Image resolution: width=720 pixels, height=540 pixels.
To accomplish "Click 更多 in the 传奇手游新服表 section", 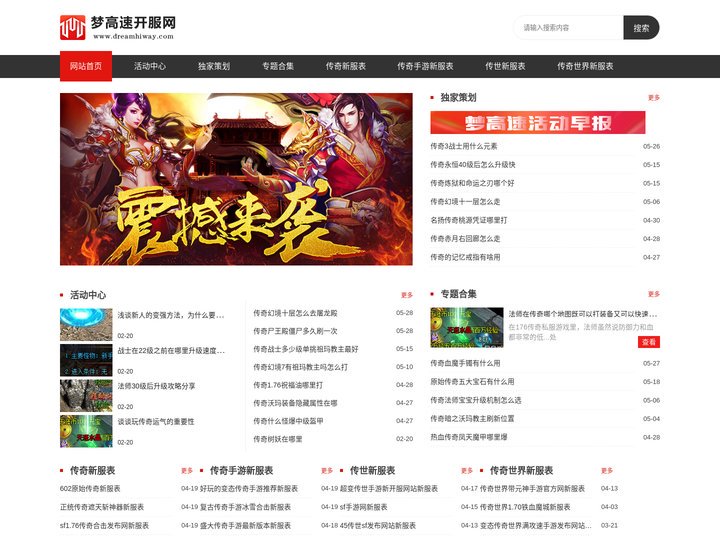I will [x=327, y=471].
